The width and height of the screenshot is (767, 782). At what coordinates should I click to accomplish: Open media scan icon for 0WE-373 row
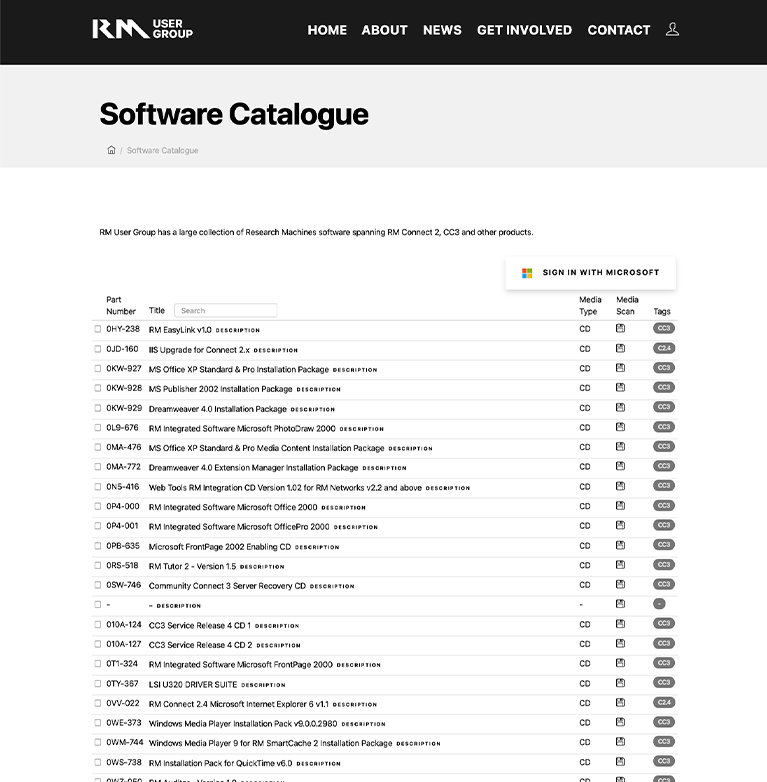click(620, 722)
